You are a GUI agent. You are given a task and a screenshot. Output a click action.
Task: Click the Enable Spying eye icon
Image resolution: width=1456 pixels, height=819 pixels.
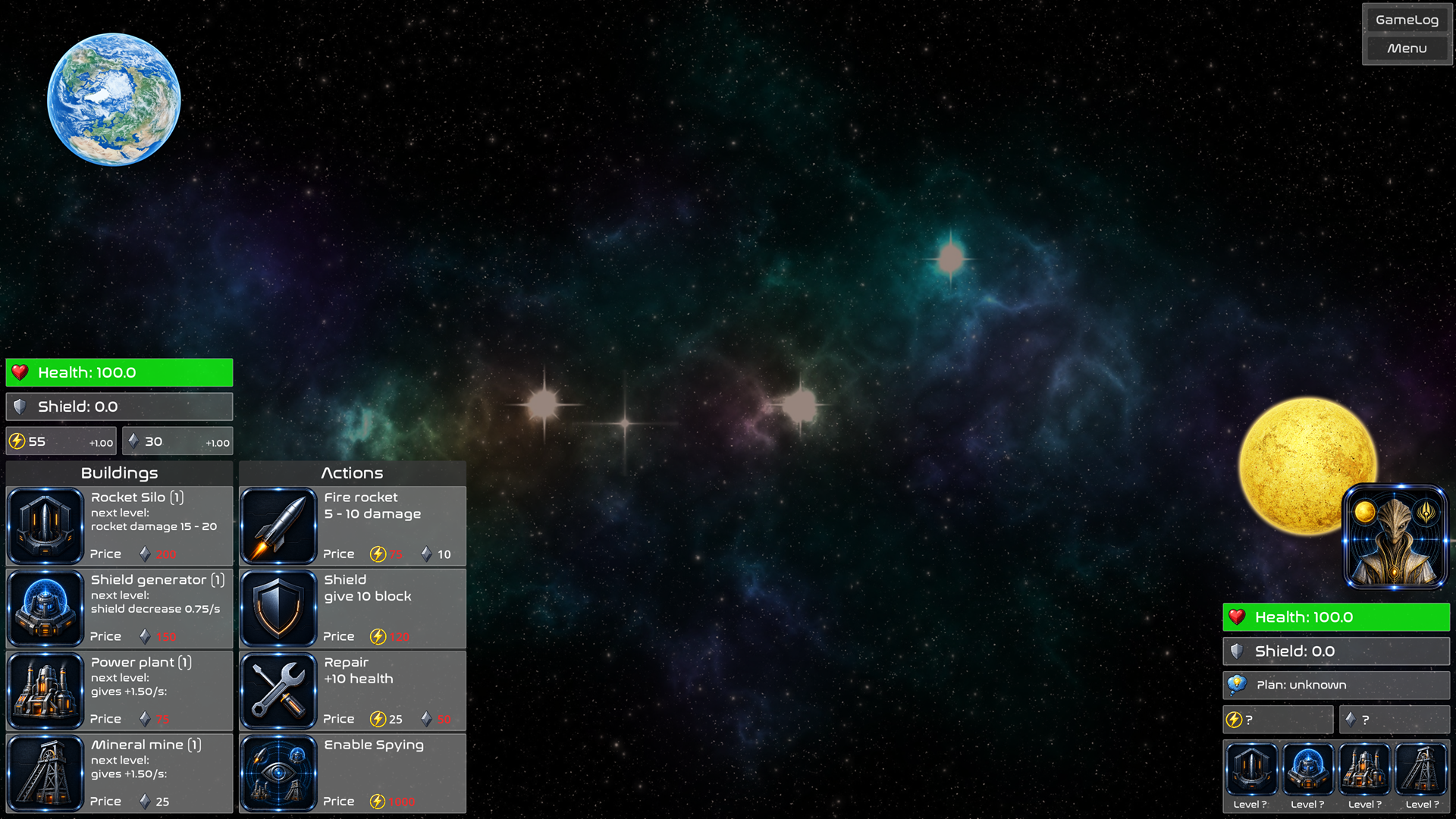click(278, 773)
